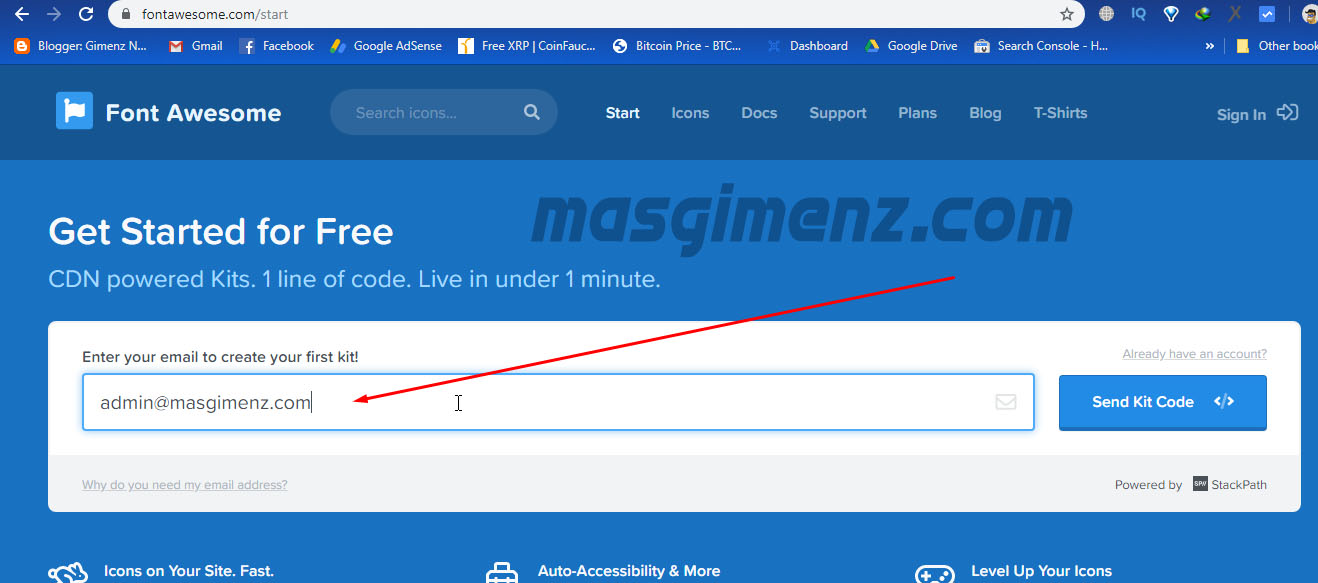Open the IQ extension
The height and width of the screenshot is (583, 1318).
[x=1138, y=14]
